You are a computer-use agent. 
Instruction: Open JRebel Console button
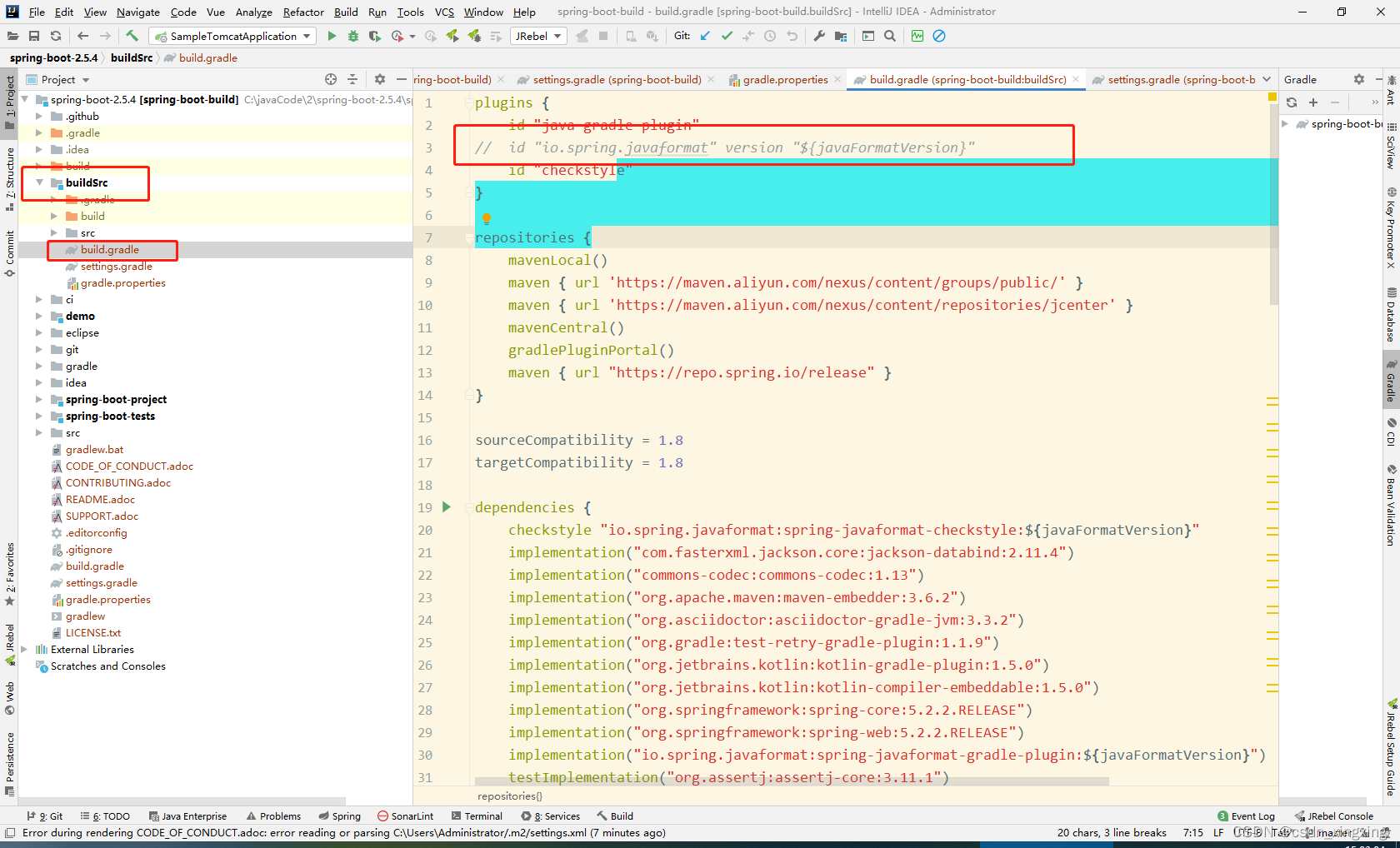1333,816
